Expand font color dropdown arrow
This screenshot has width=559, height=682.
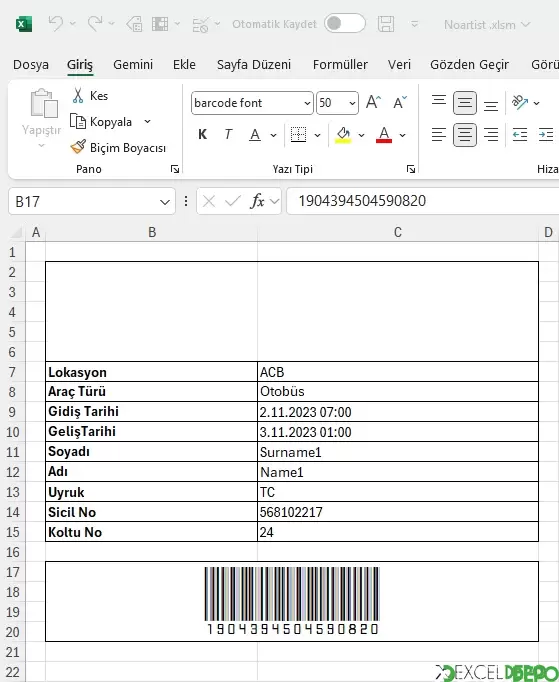pyautogui.click(x=402, y=135)
